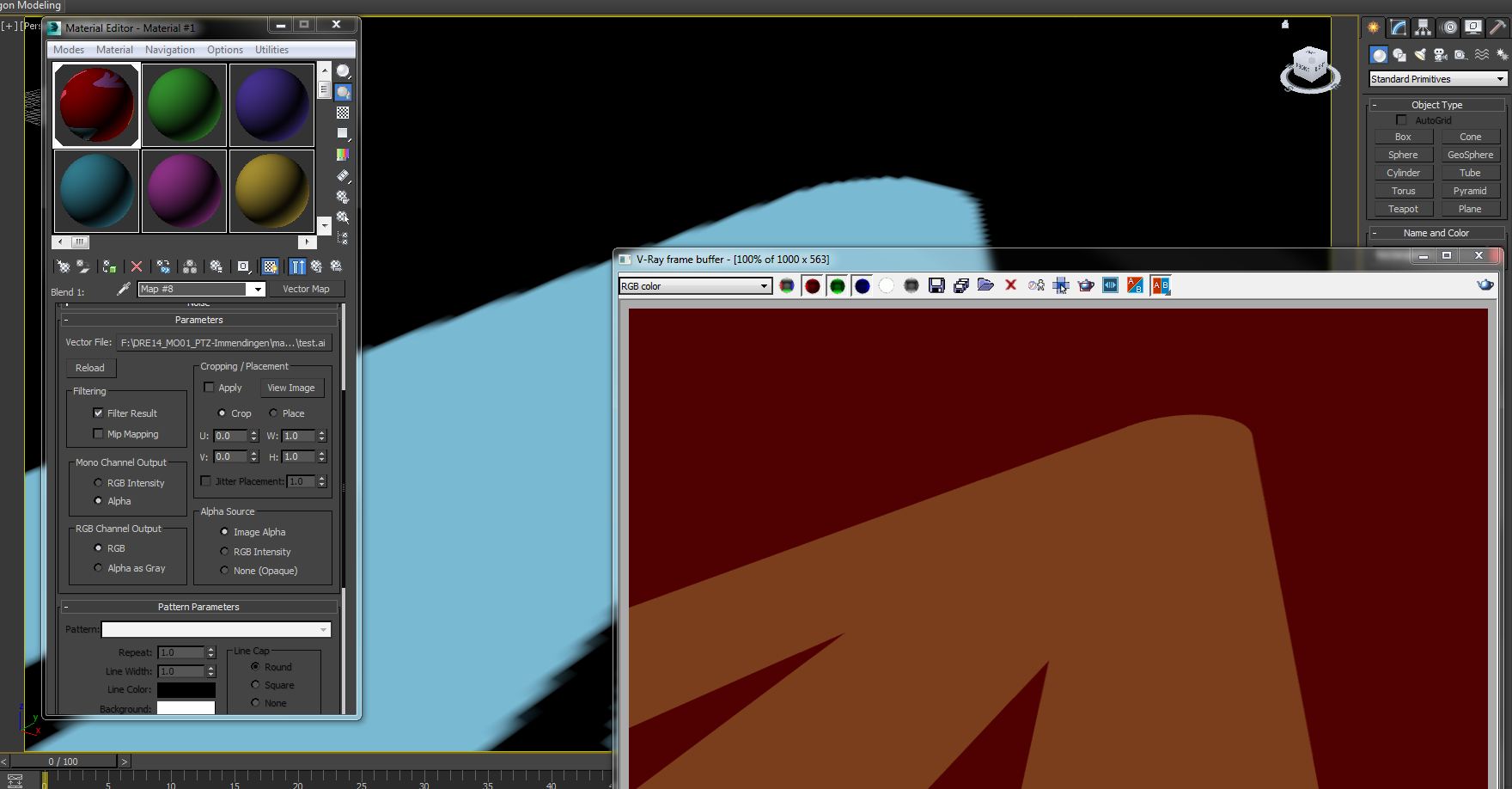
Task: Select Square line cap option
Action: point(255,684)
